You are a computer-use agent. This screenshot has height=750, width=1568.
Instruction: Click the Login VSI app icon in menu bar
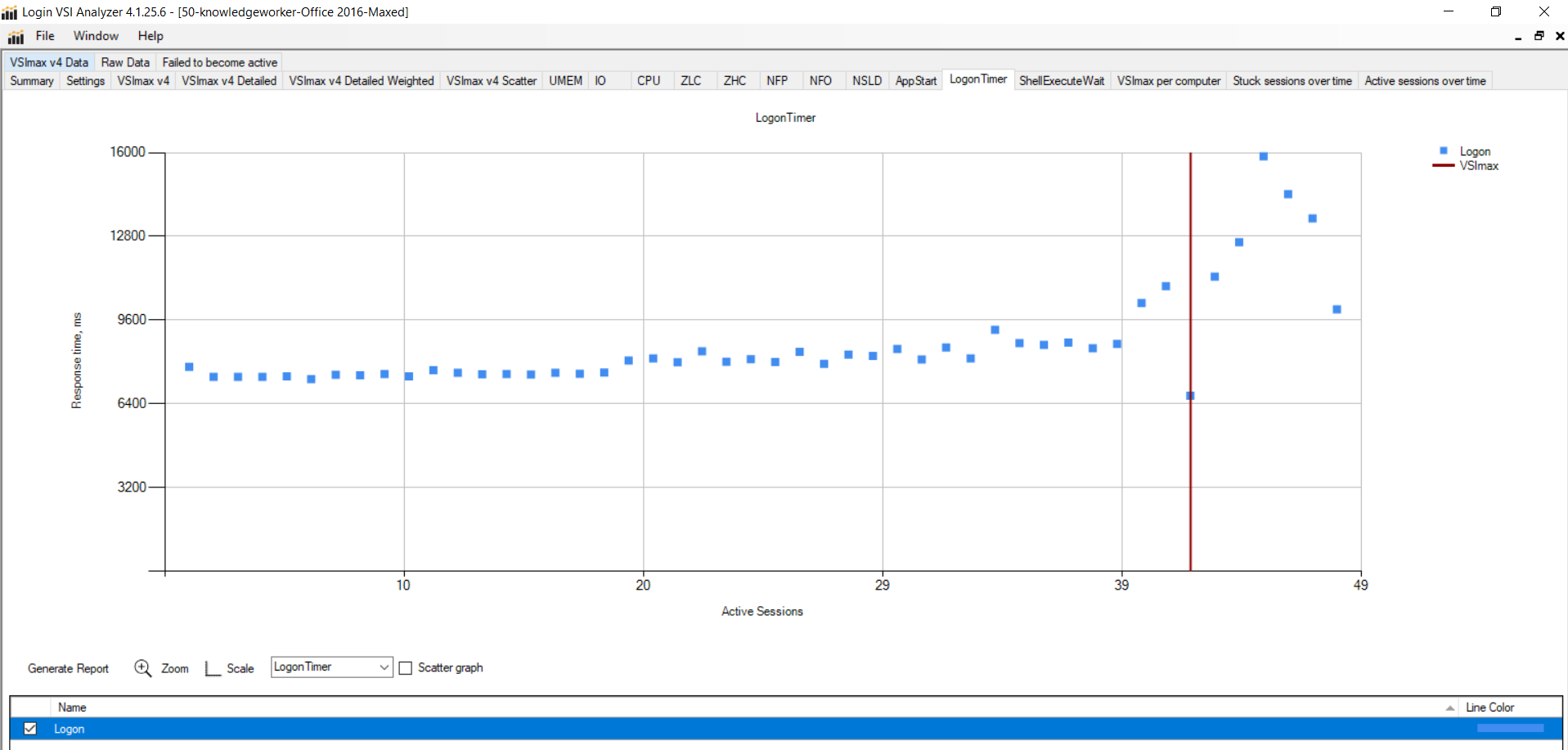(16, 37)
